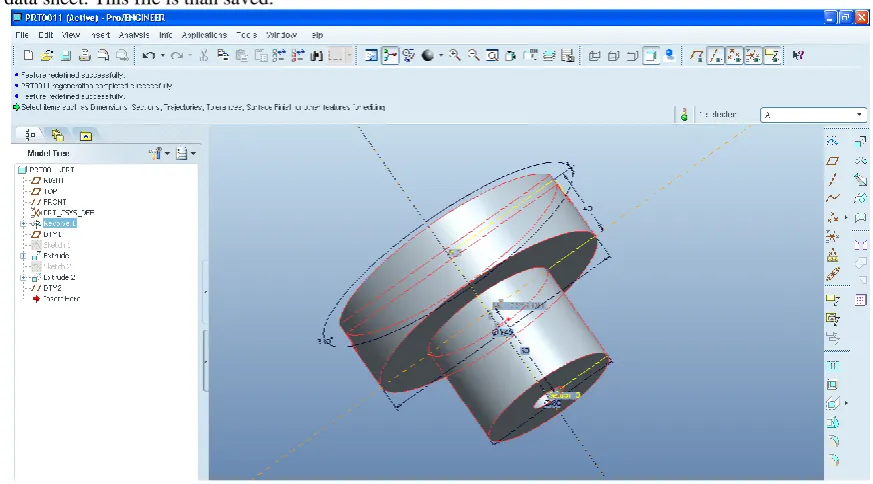
Task: Open the undo history dropdown arrow
Action: pyautogui.click(x=163, y=55)
